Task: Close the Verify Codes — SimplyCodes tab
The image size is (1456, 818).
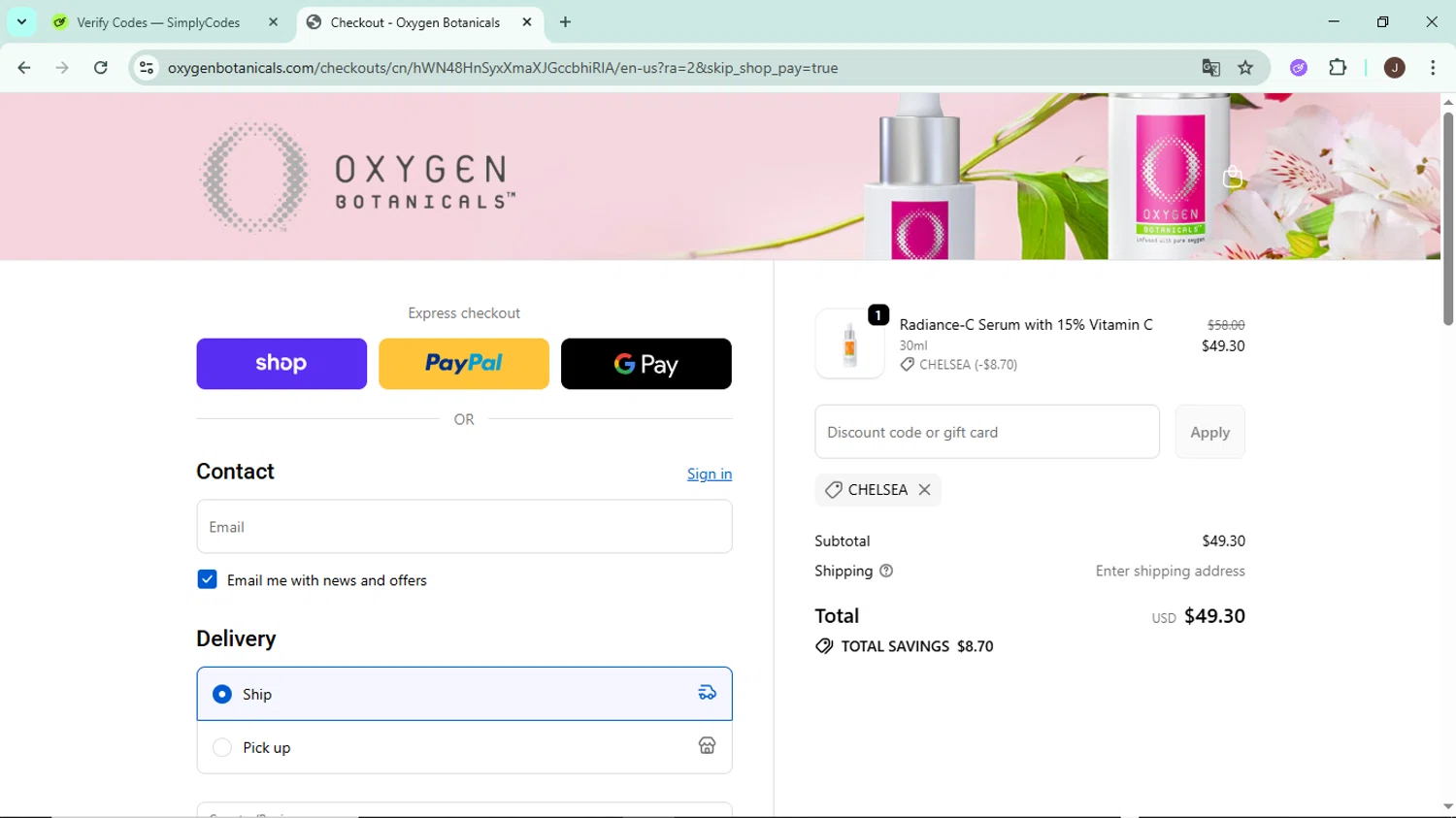Action: point(273,22)
